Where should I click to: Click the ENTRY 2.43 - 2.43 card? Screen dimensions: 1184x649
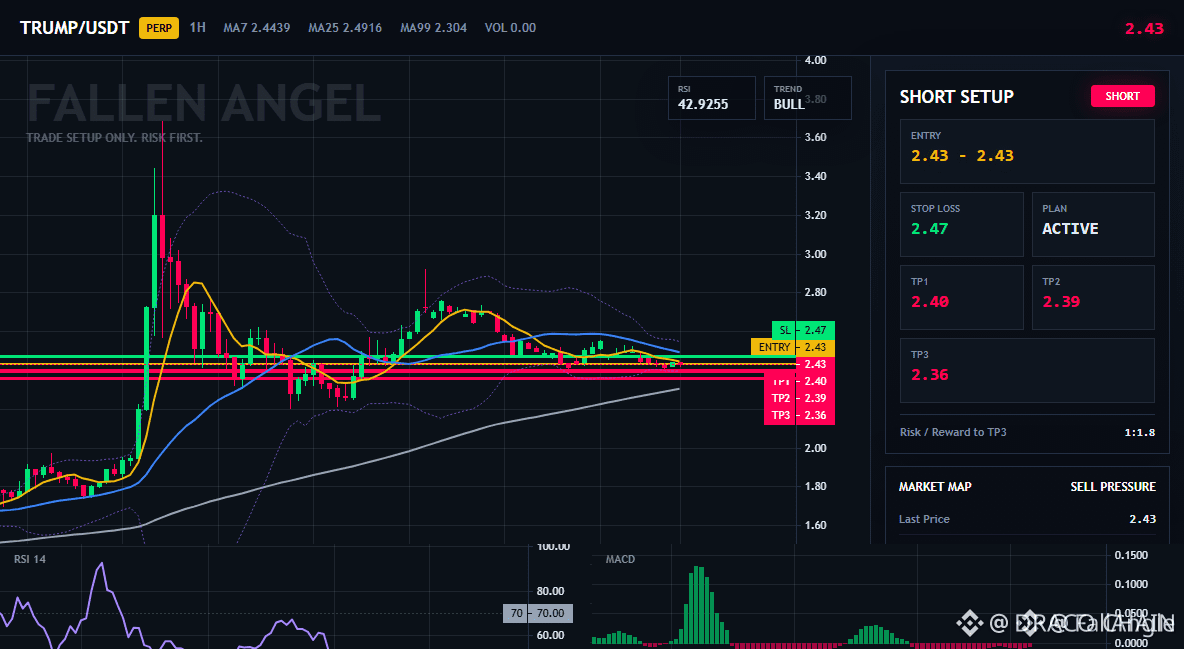1027,151
